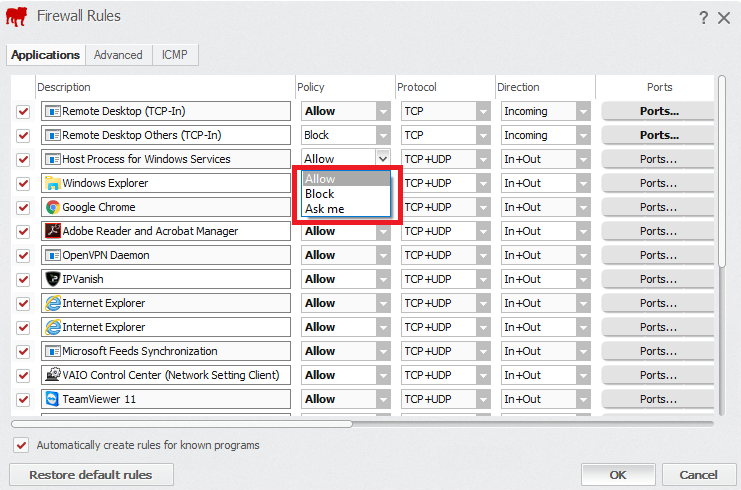The image size is (741, 490).
Task: Select Allow in the open policy list
Action: click(x=346, y=179)
